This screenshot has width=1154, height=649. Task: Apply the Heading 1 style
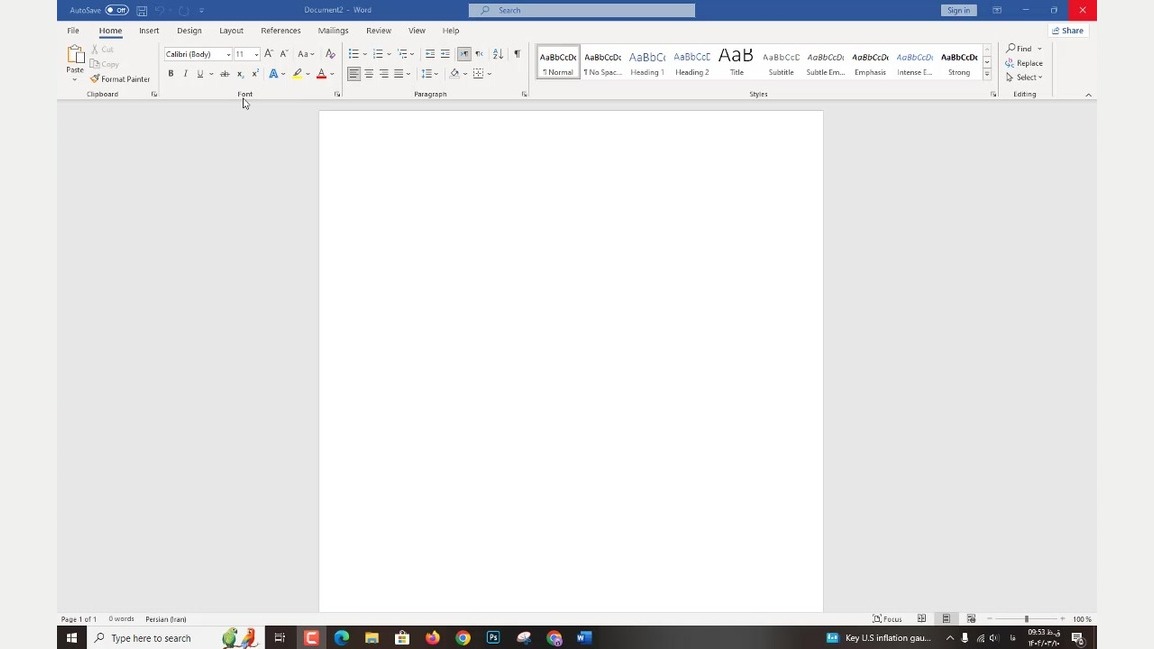coord(647,62)
